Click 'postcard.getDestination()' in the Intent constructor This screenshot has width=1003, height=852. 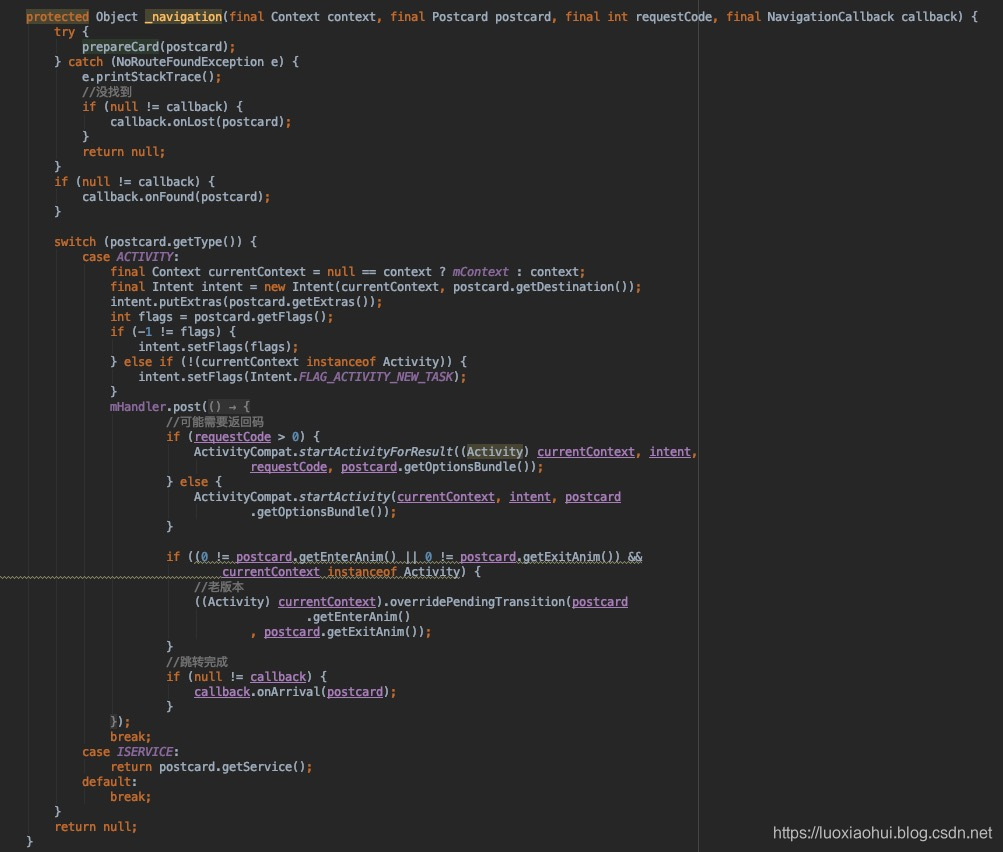pyautogui.click(x=544, y=287)
